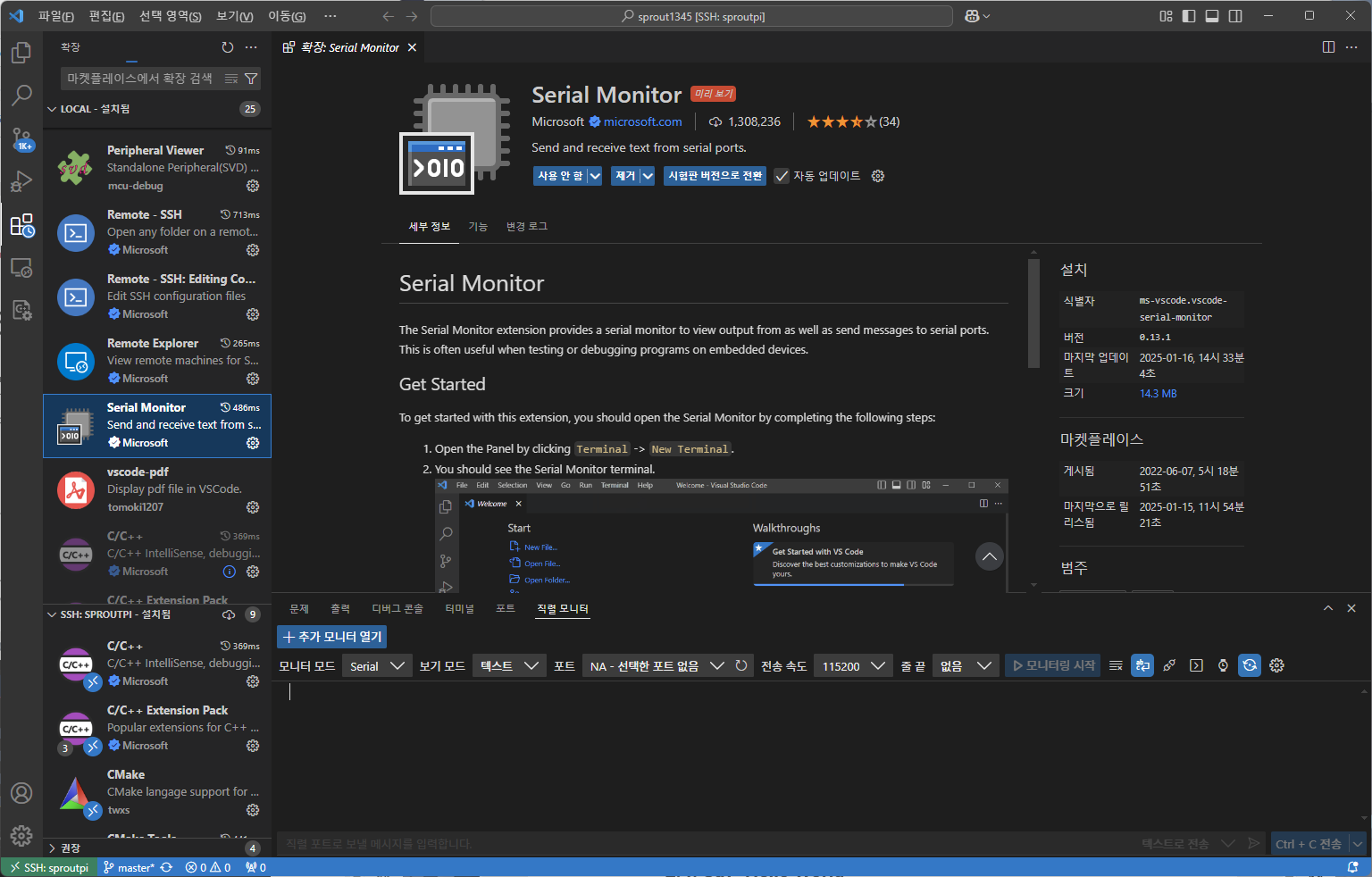Switch to the 출력 panel tab
Viewport: 1372px width, 877px height.
(x=340, y=608)
